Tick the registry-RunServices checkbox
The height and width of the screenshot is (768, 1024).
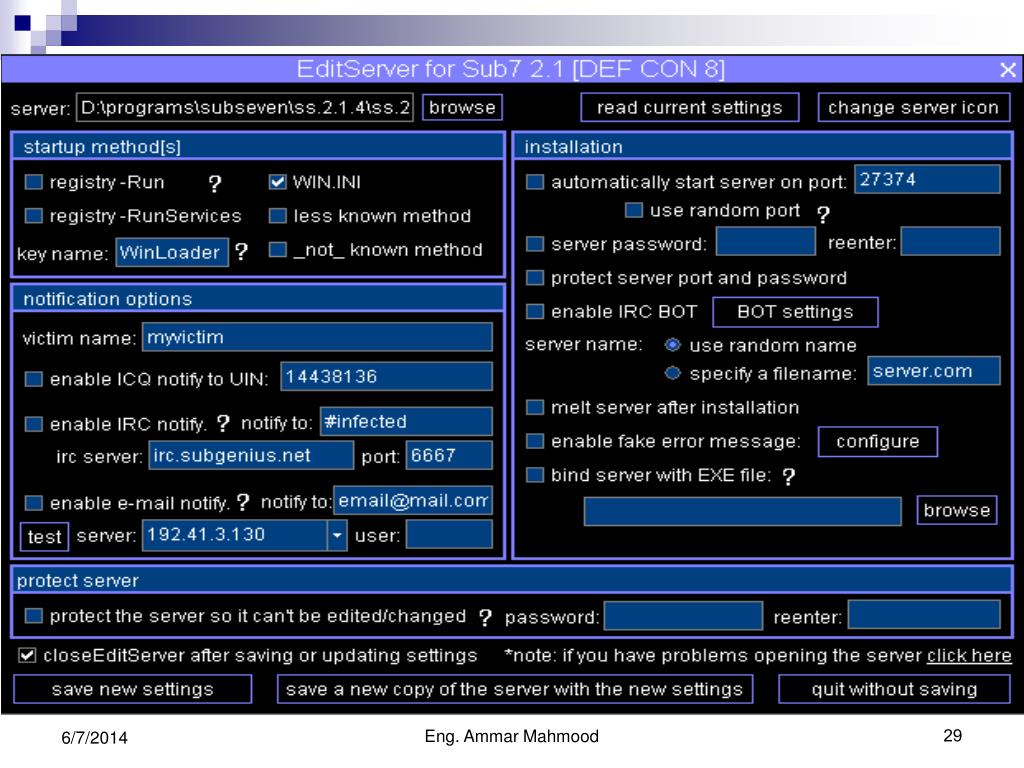33,216
